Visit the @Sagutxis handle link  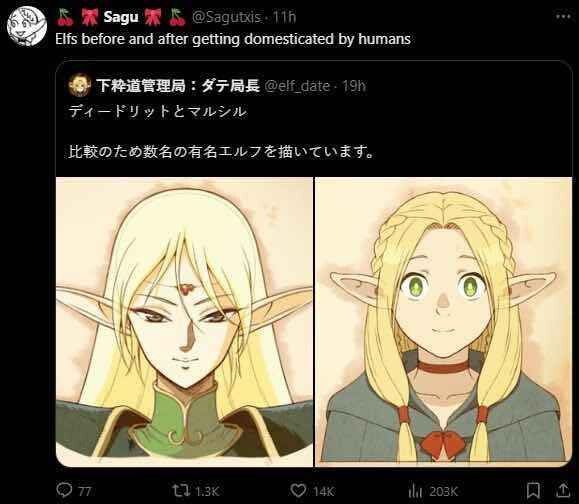[227, 17]
